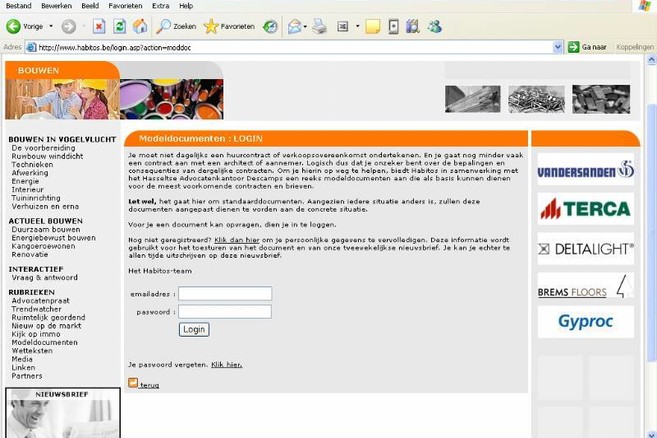Open the Favorieten menu
Screen dimensions: 657x438
click(125, 6)
